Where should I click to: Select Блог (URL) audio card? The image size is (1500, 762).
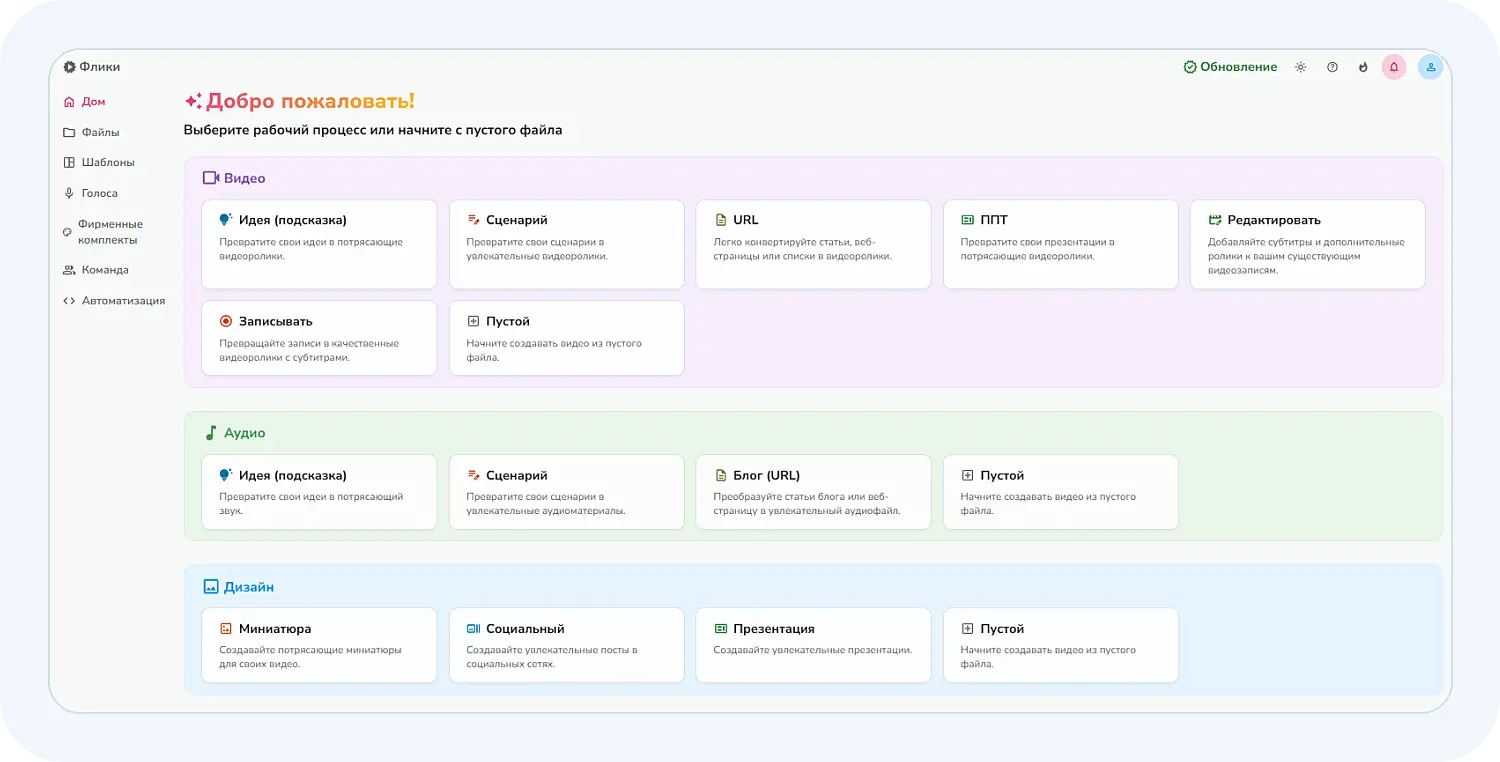pos(813,492)
